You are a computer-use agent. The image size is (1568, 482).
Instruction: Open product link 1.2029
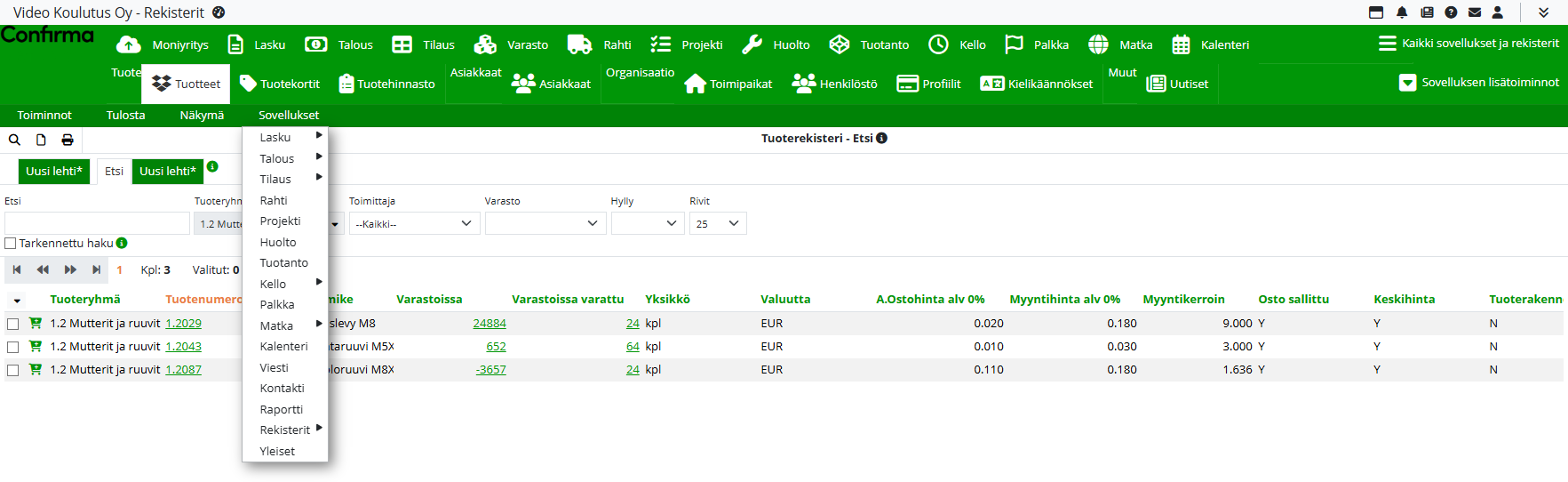(183, 324)
